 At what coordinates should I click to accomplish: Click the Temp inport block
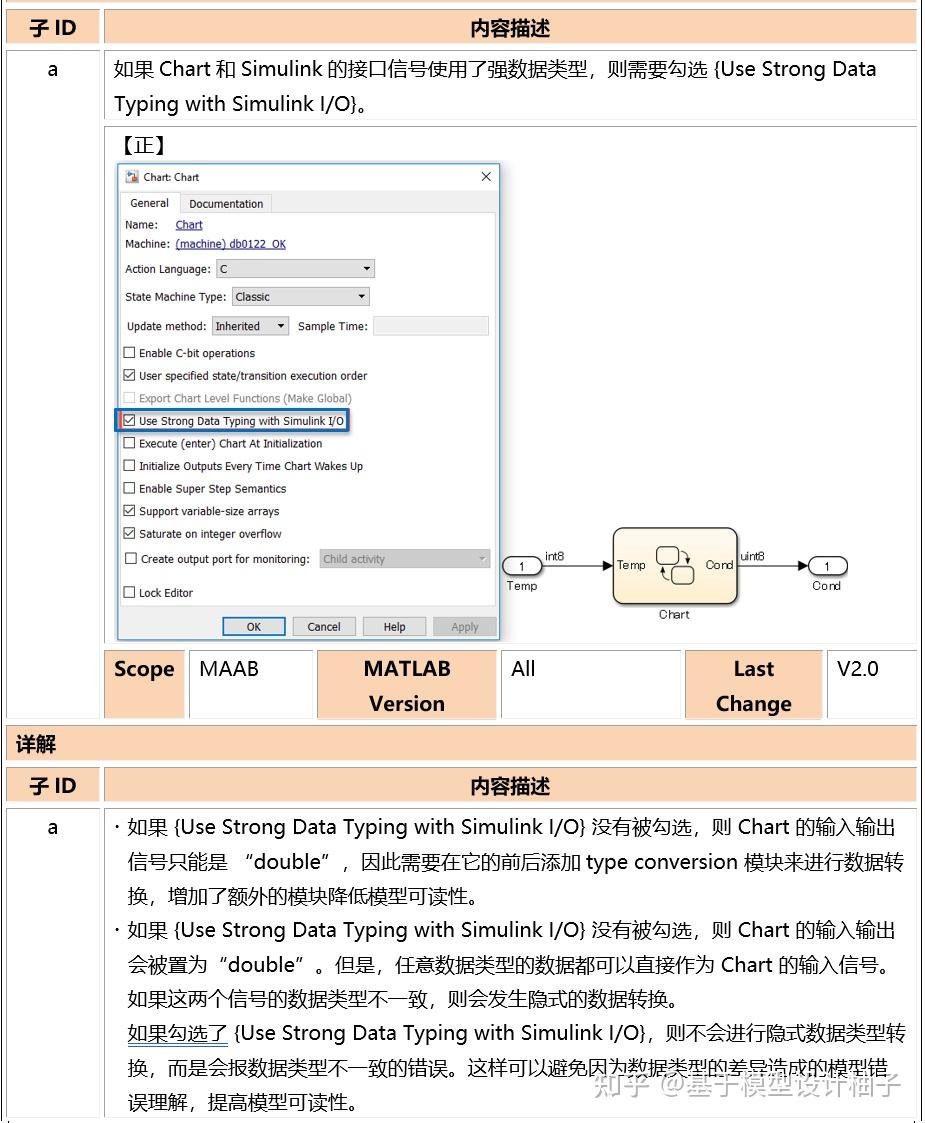click(x=522, y=566)
